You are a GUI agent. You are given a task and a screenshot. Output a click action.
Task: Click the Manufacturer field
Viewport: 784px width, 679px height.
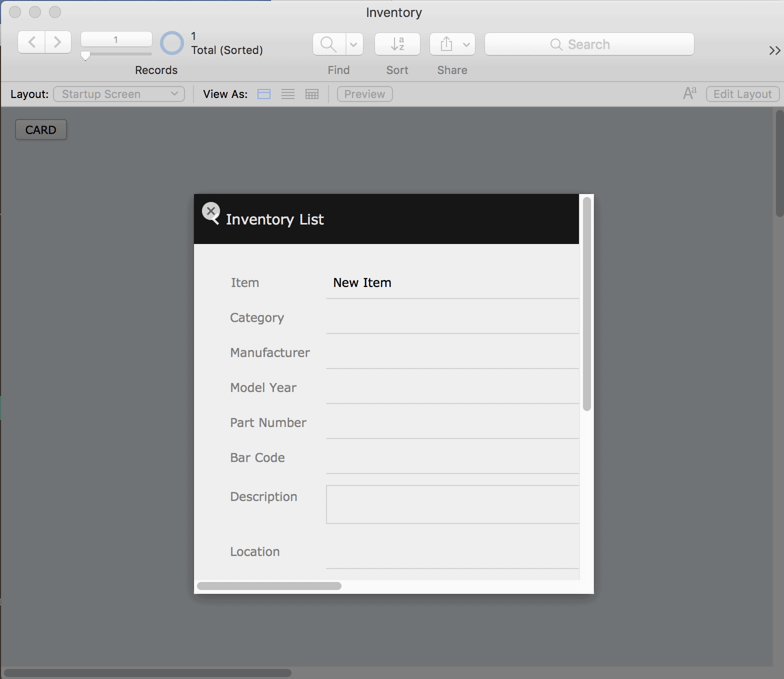[x=452, y=353]
